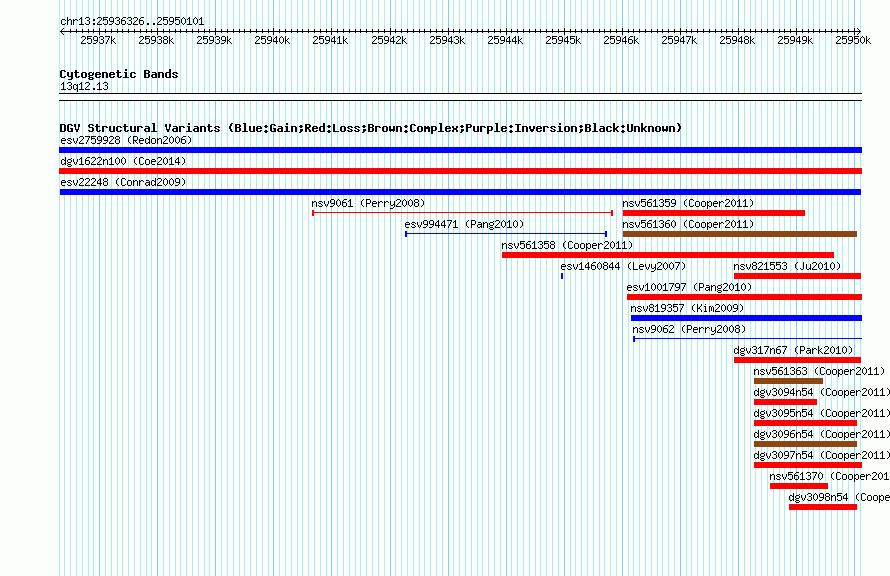This screenshot has width=890, height=576.
Task: Click the 25944k ruler tick label
Action: click(505, 40)
